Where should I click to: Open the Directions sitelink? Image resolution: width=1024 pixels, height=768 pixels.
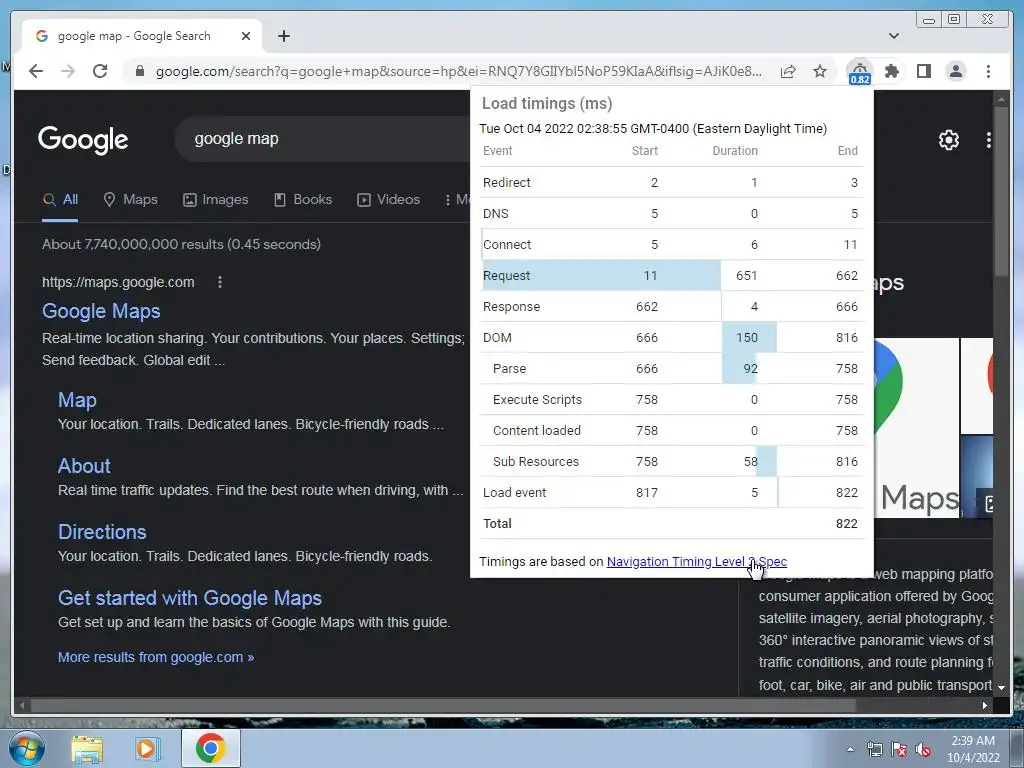102,532
